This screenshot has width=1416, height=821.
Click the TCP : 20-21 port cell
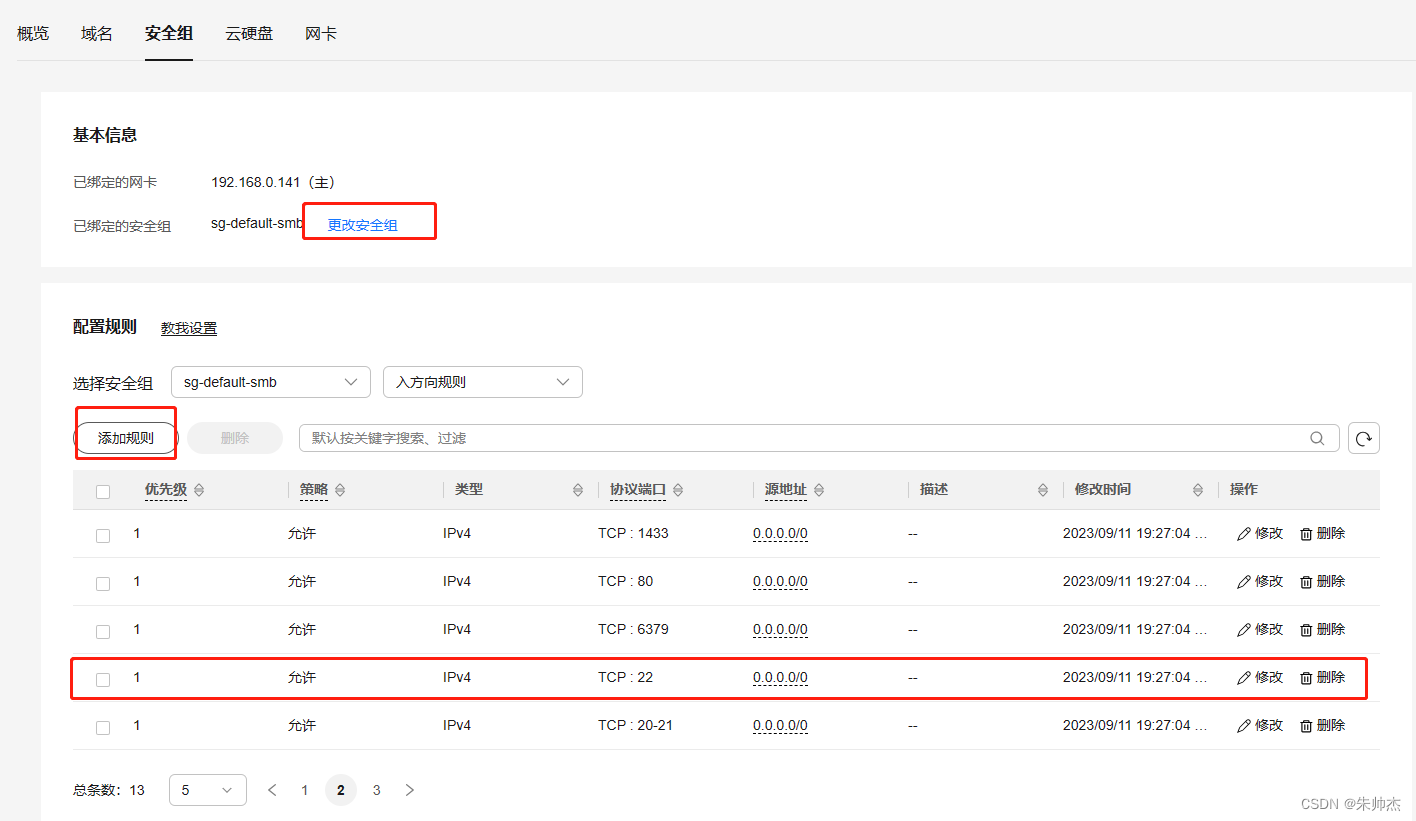coord(635,726)
